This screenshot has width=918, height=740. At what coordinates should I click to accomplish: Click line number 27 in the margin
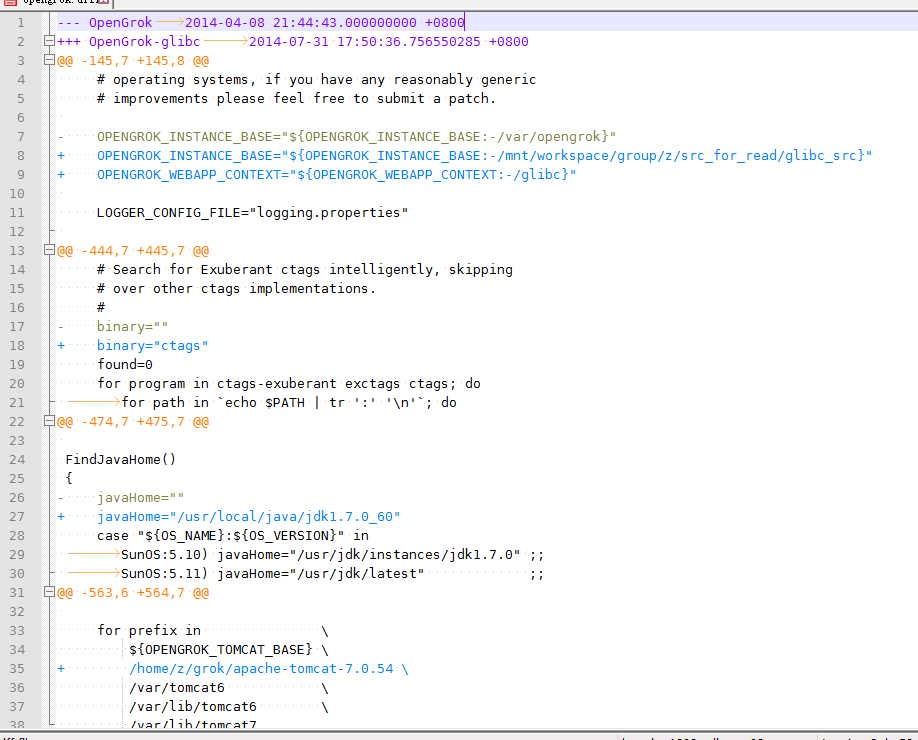click(x=17, y=516)
